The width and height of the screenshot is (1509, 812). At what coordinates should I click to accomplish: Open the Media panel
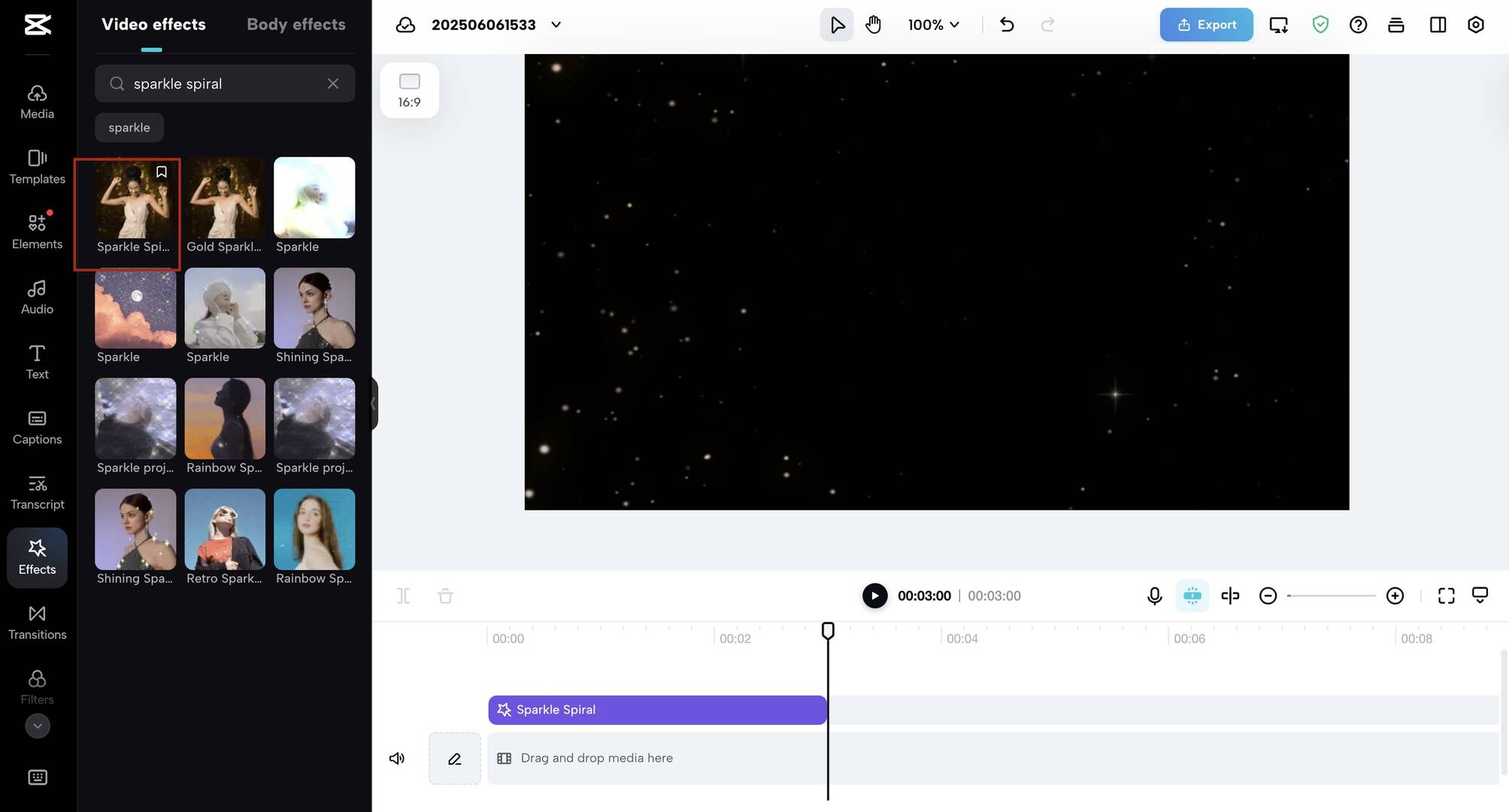click(37, 102)
